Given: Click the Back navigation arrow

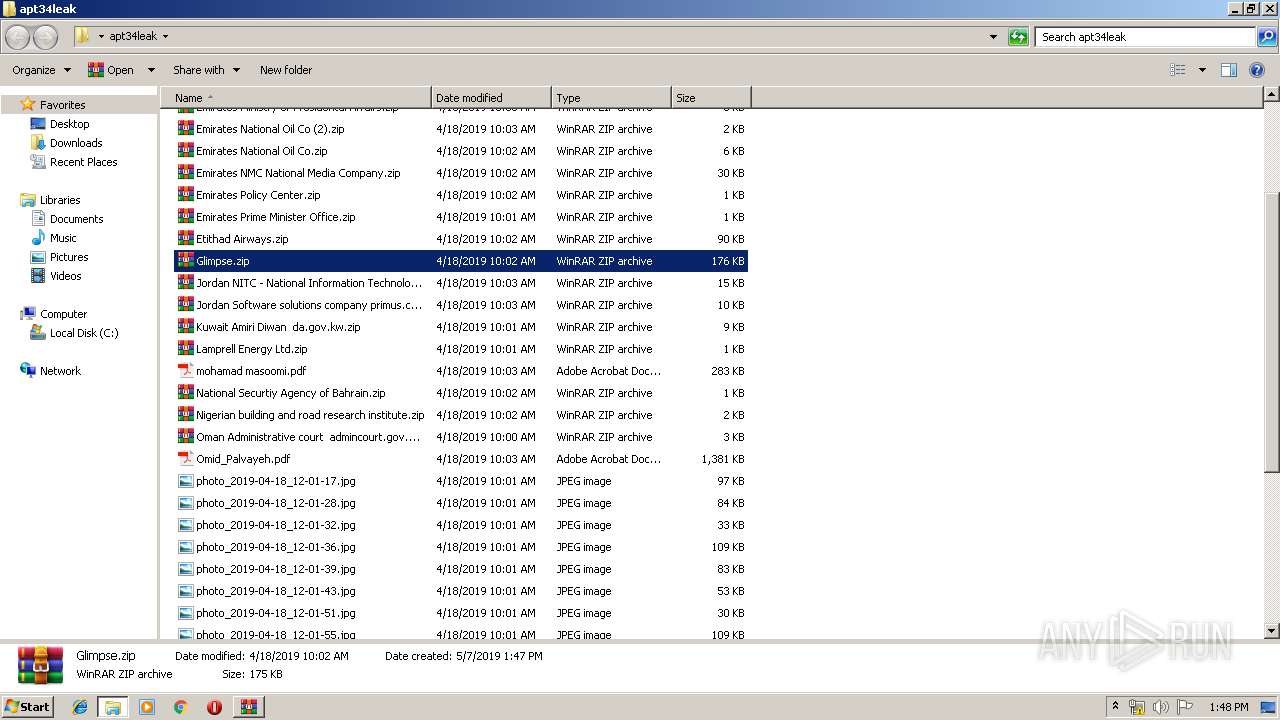Looking at the screenshot, I should [x=17, y=37].
